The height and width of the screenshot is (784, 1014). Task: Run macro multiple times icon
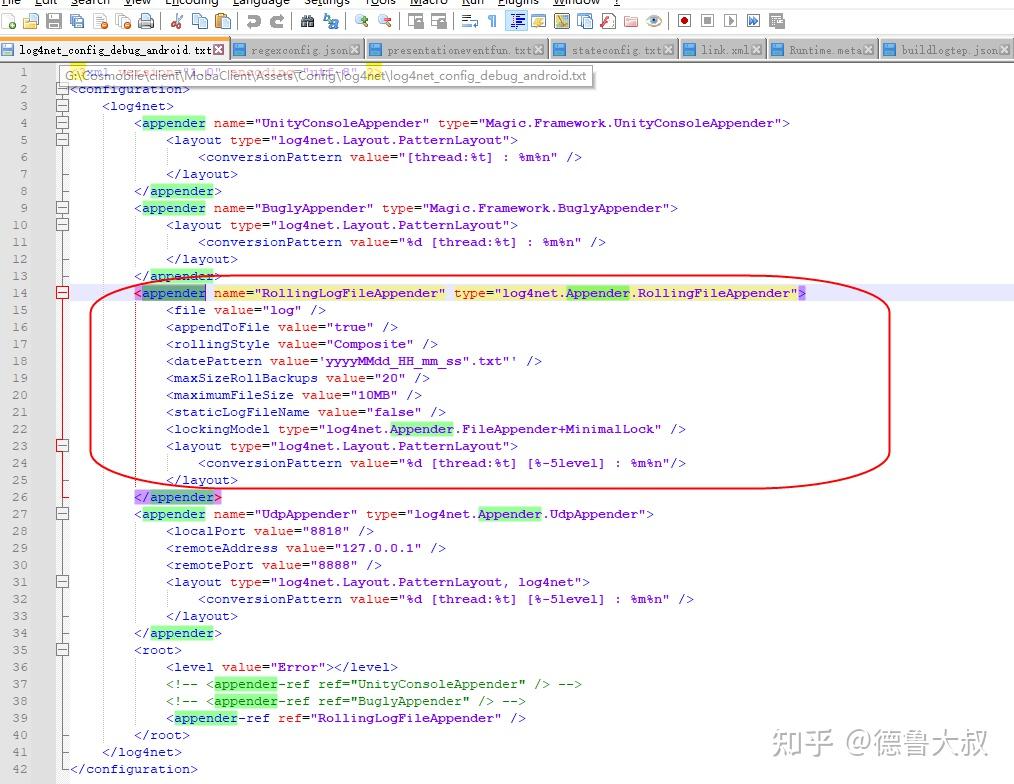[x=753, y=21]
